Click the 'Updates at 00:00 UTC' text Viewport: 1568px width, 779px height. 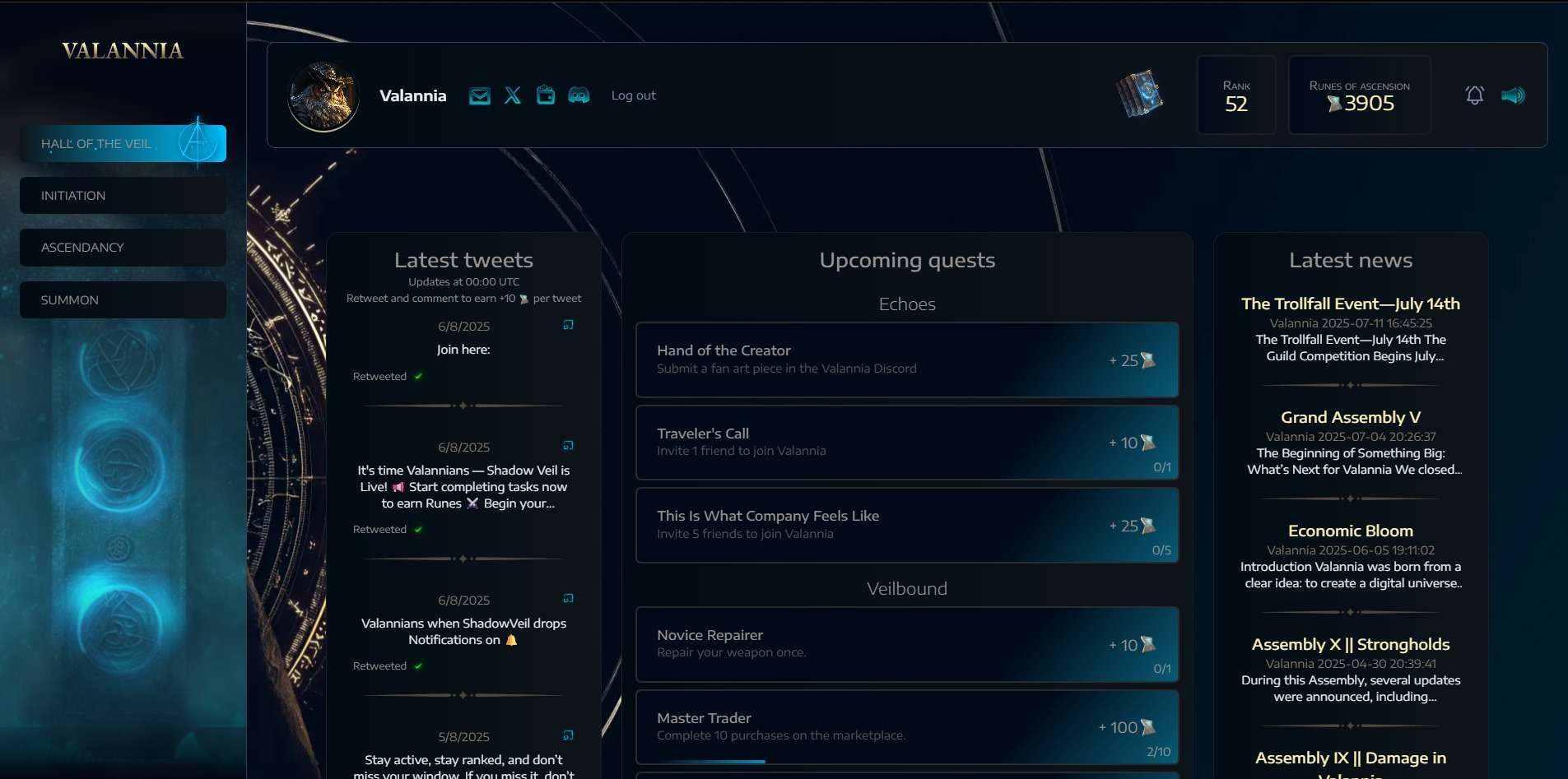tap(464, 281)
